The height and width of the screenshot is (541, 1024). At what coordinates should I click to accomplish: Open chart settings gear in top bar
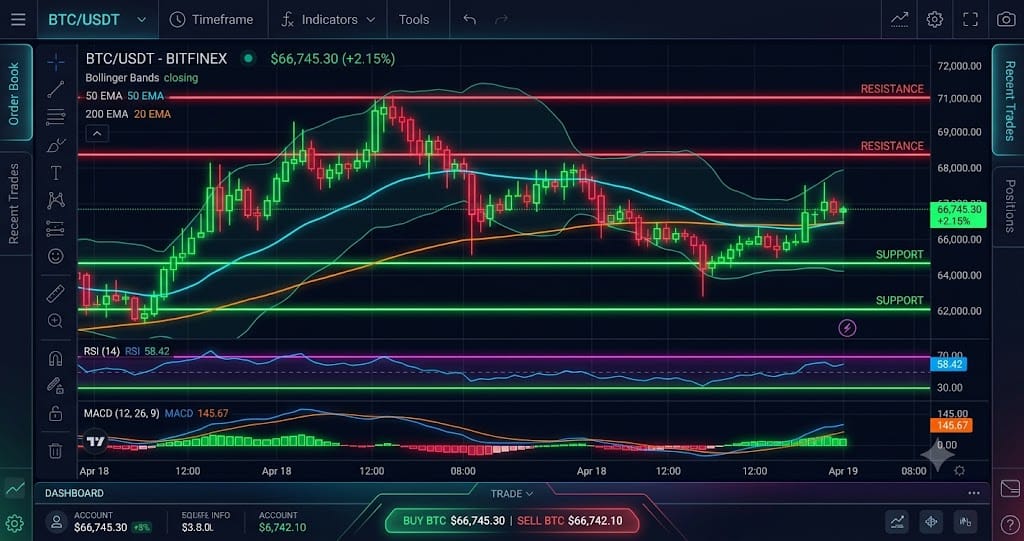[935, 20]
